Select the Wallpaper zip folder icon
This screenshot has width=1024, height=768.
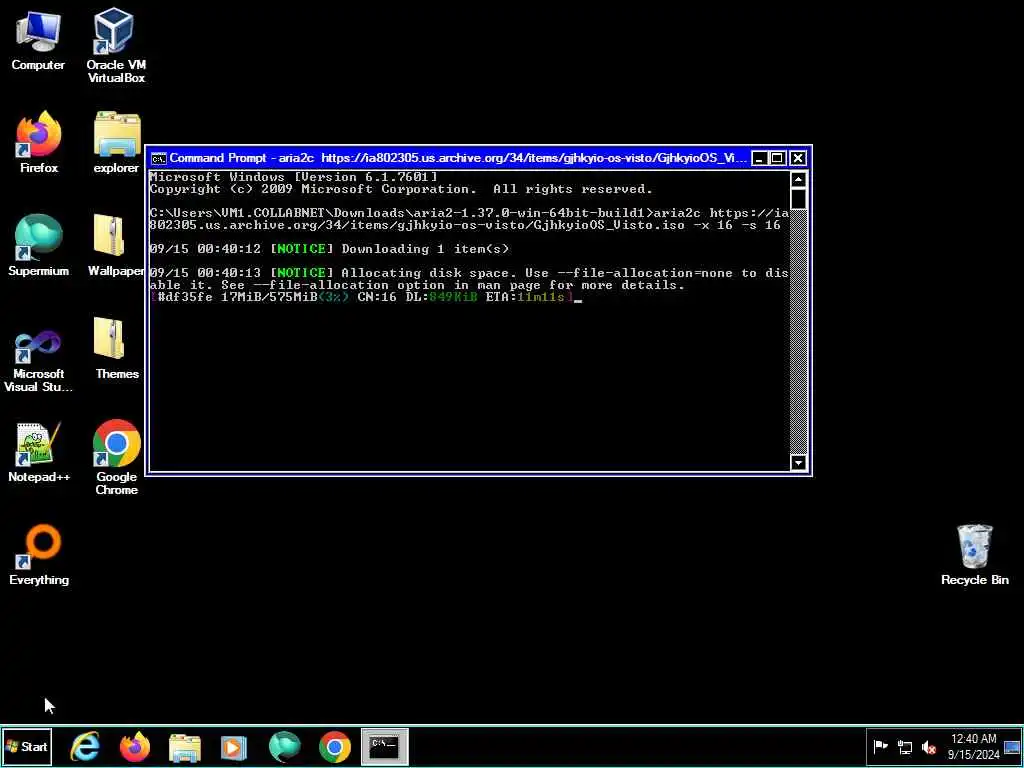coord(116,245)
